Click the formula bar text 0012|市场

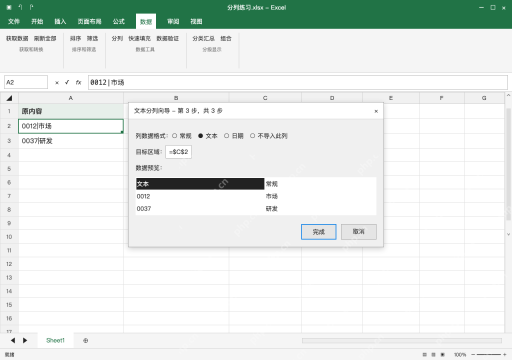tap(107, 82)
